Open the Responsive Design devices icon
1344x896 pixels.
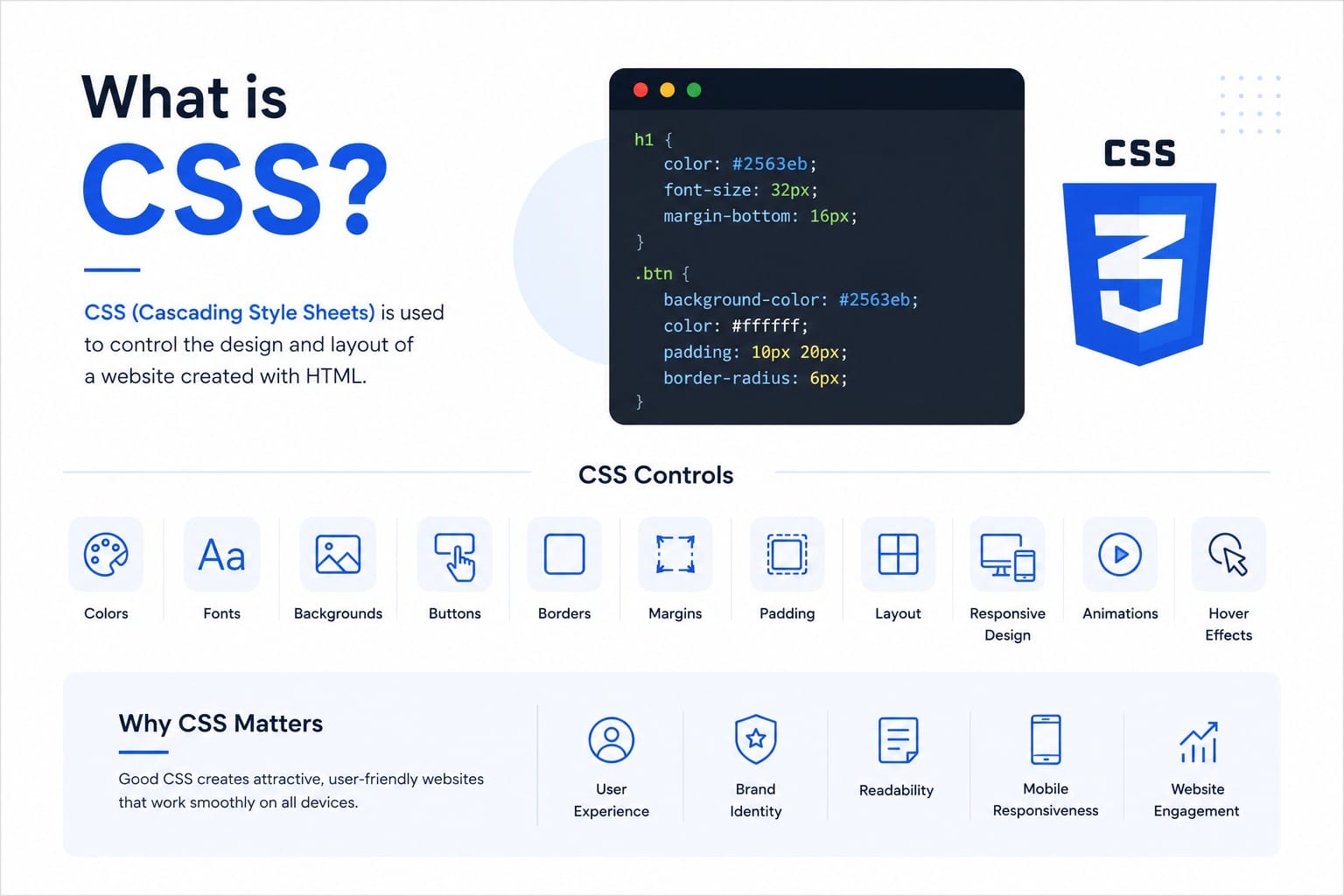pos(1008,556)
